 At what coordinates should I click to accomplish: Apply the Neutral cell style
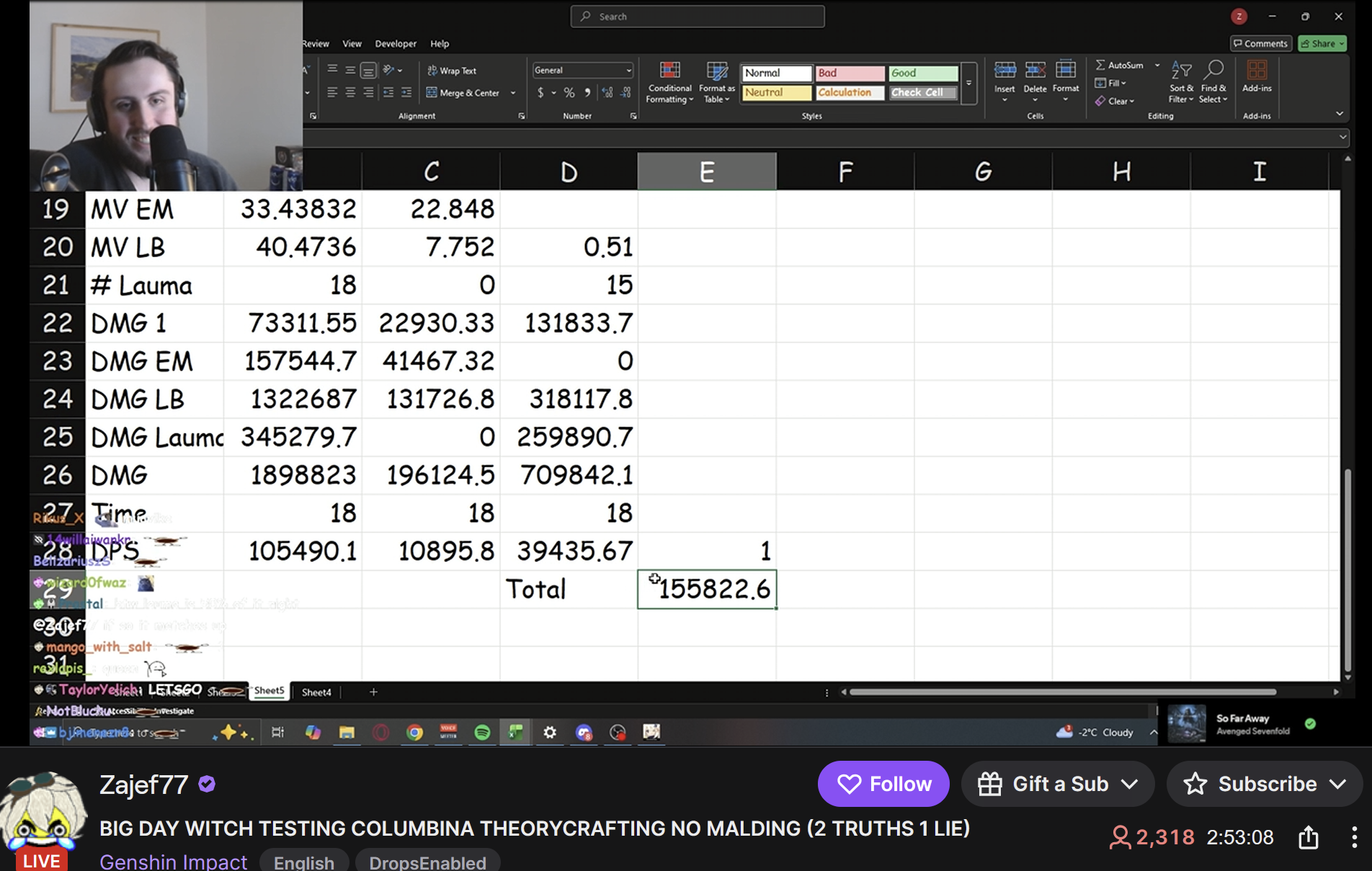pos(777,92)
